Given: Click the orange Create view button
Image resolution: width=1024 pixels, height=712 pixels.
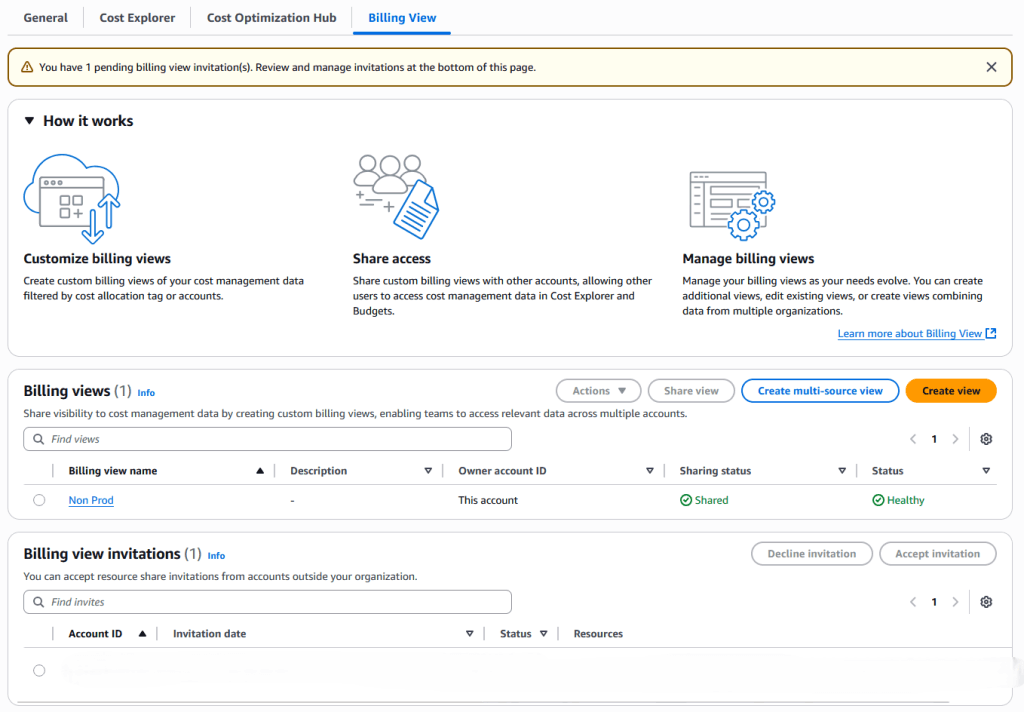Looking at the screenshot, I should (x=950, y=391).
